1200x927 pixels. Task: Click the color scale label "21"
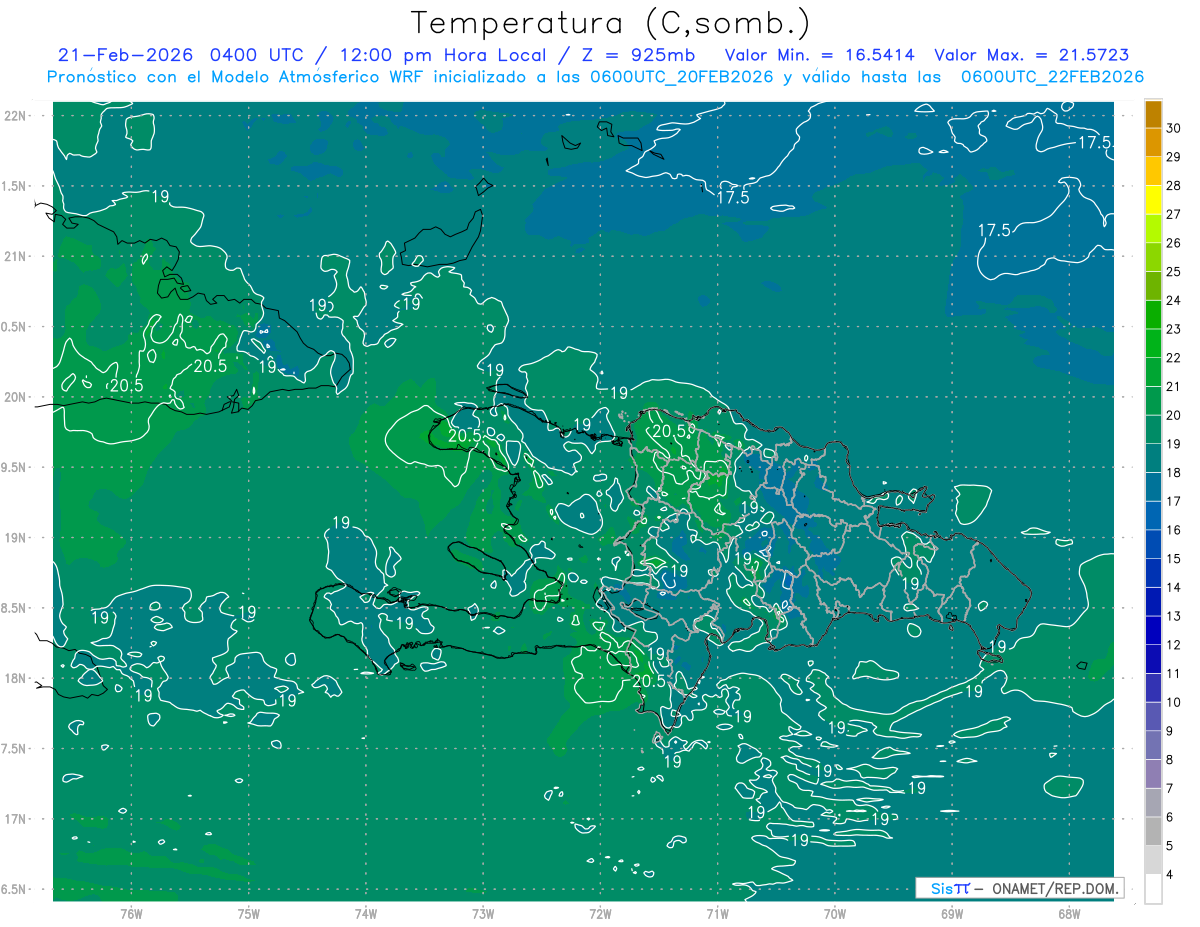[1174, 386]
